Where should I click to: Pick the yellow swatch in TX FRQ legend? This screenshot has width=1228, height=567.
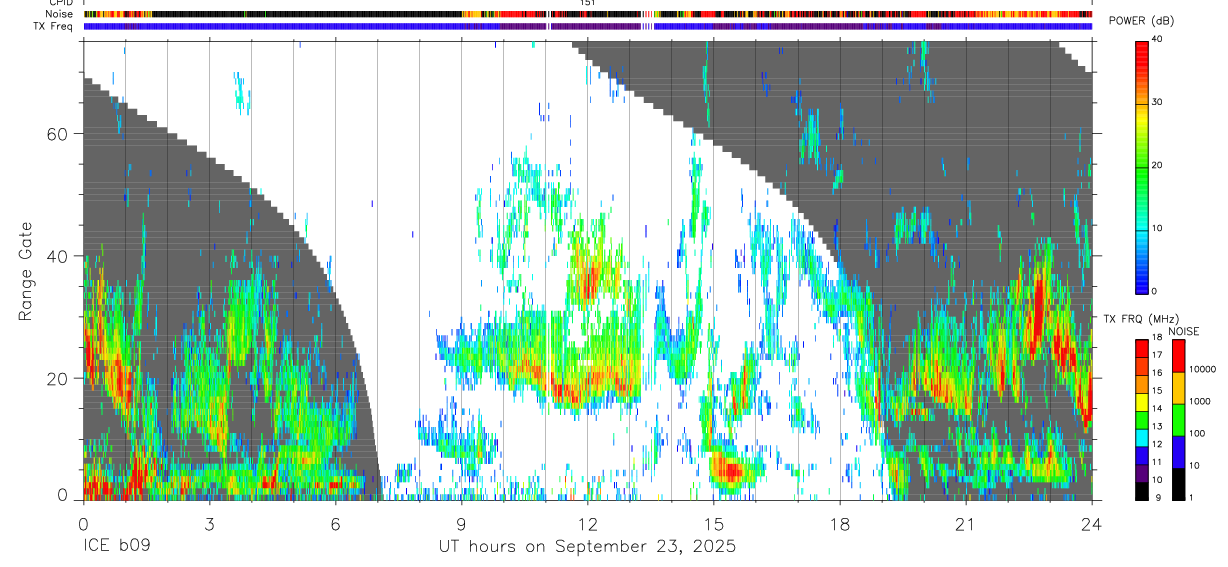[1142, 401]
